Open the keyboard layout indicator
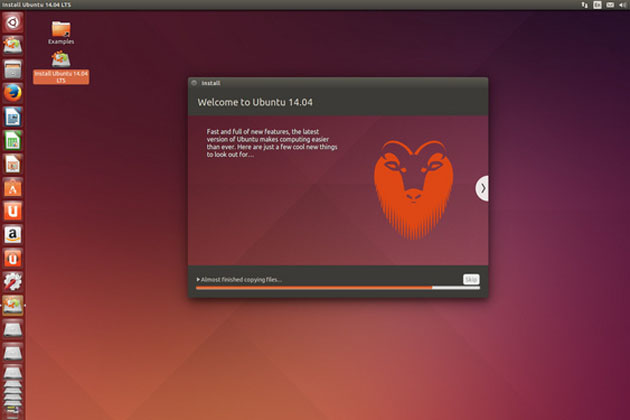Viewport: 630px width, 420px height. coord(597,5)
